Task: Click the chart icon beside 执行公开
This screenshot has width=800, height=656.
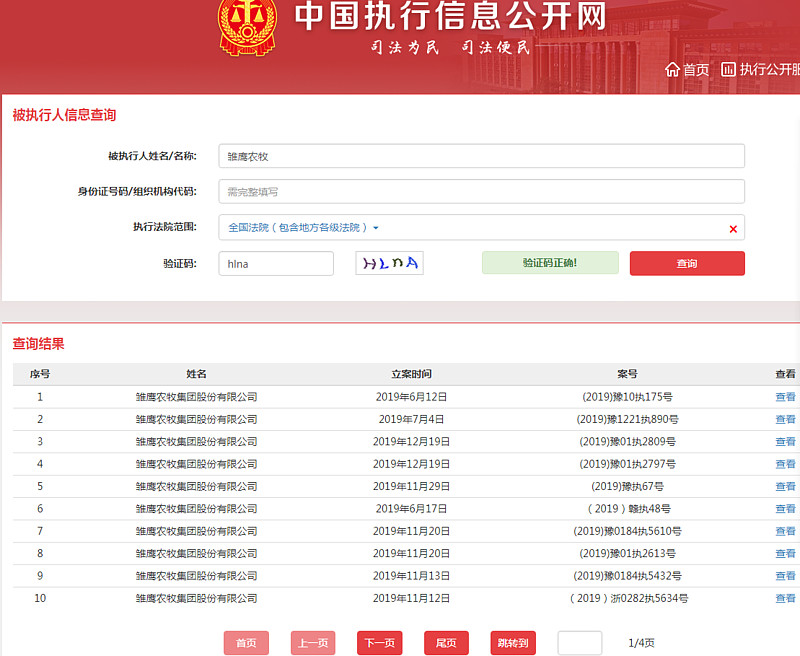Action: [x=728, y=69]
